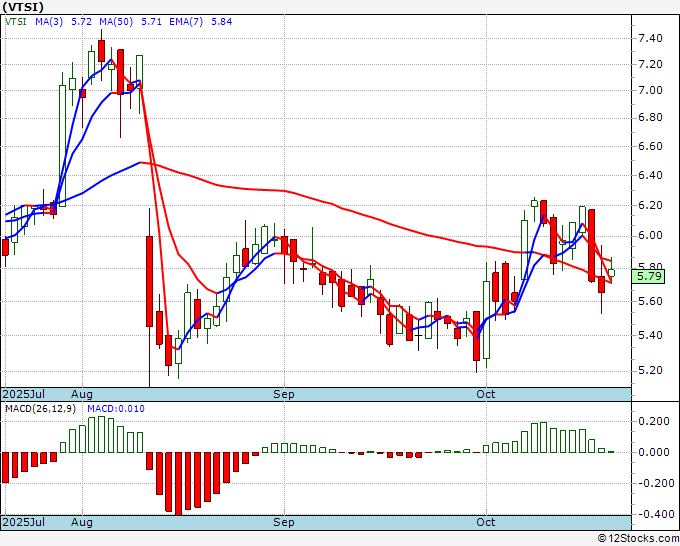Open the 12Stocks.com copyright credit
This screenshot has height=546, width=680.
pos(638,539)
